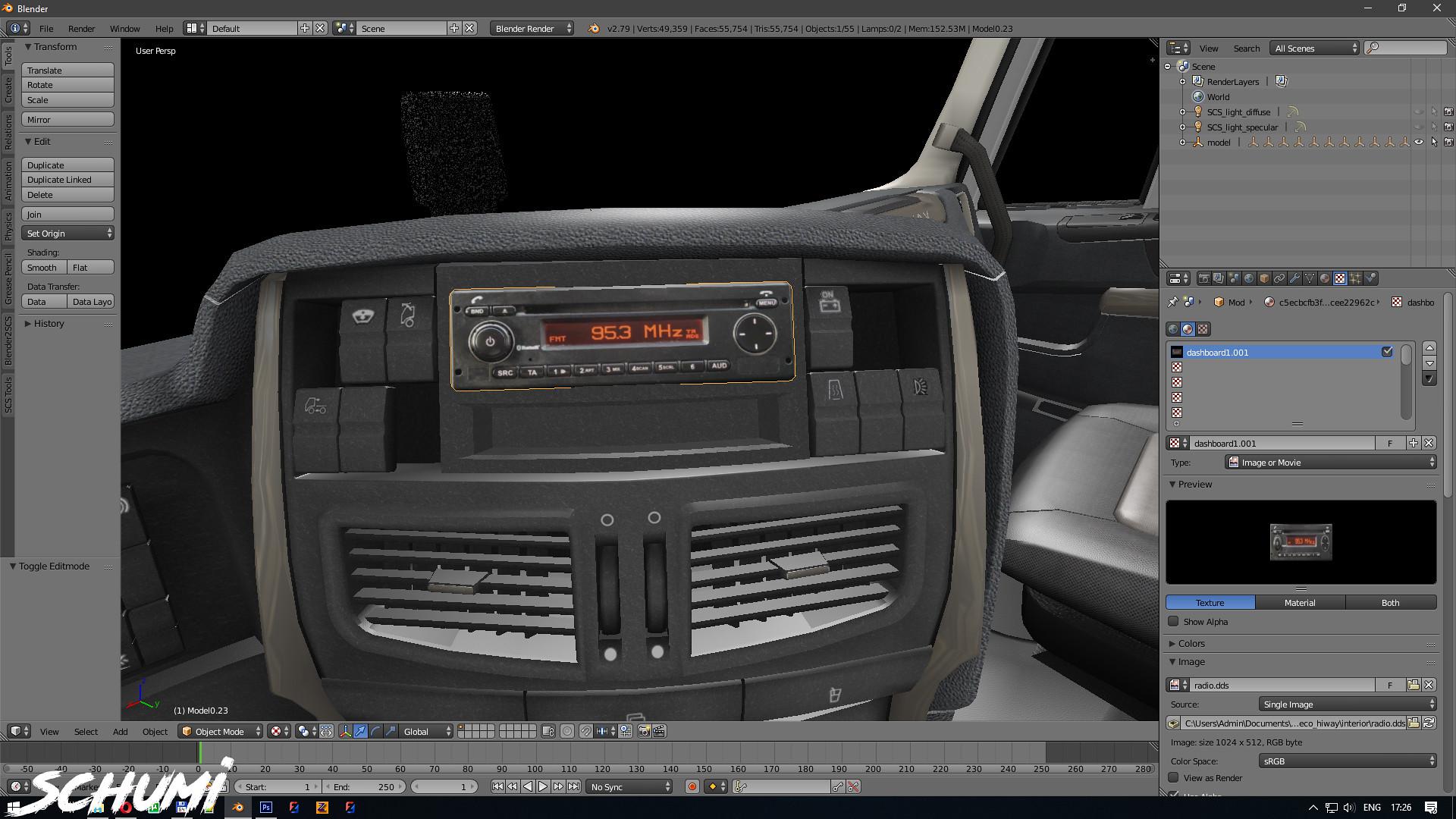Toggle the 3D manipulator axes icon

coord(345,731)
